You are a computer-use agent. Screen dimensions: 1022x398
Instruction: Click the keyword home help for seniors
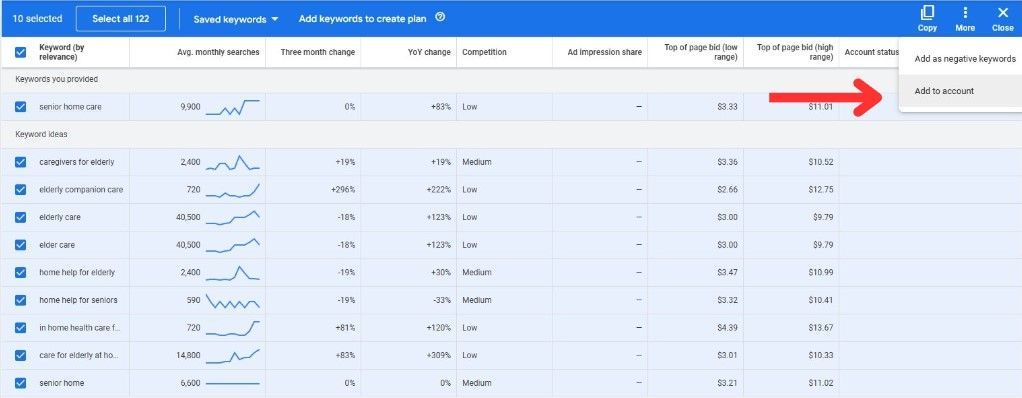[x=77, y=300]
